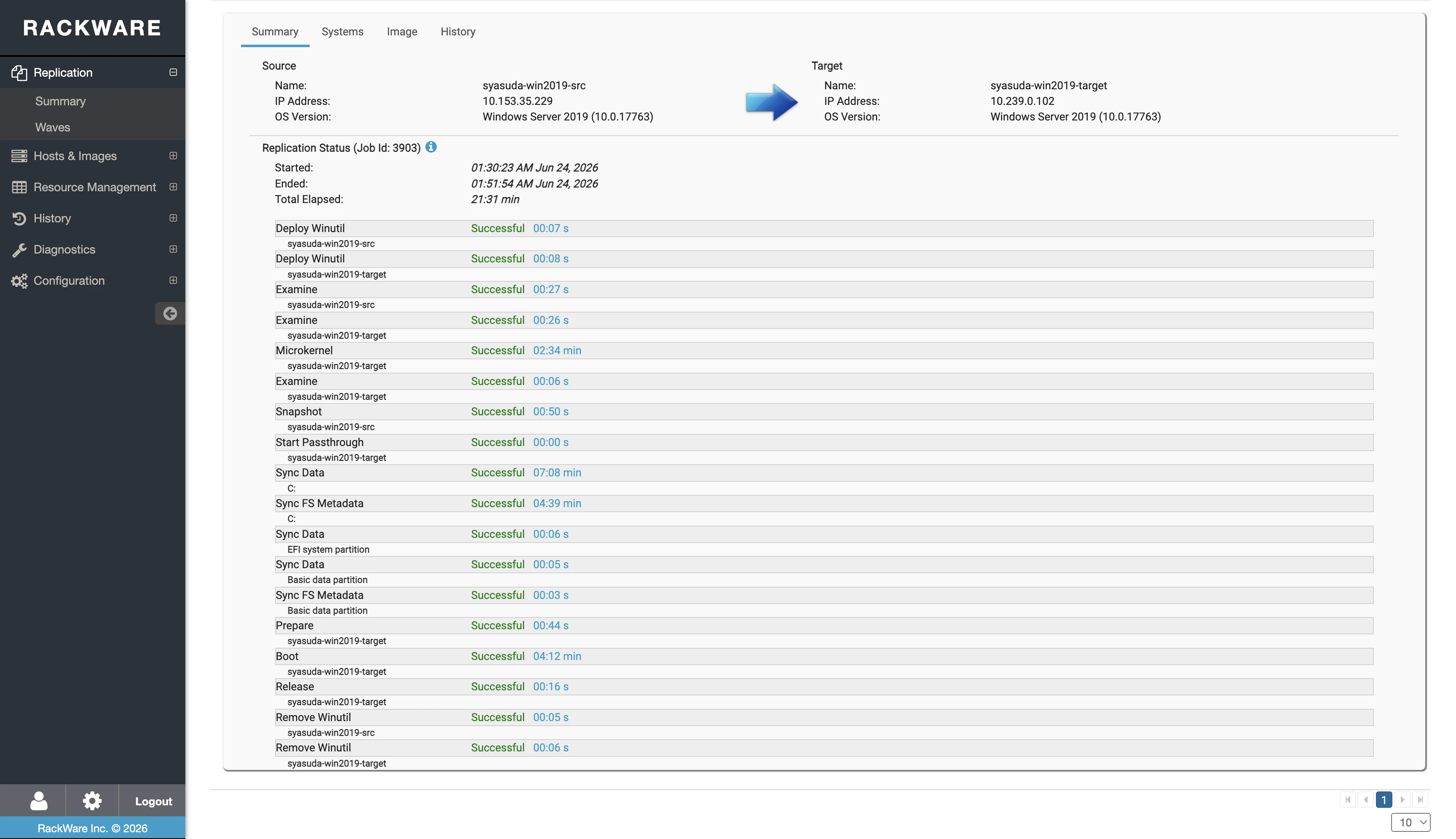Screen dimensions: 1456x839
Task: Open the Resource Management menu label
Action: [x=94, y=187]
